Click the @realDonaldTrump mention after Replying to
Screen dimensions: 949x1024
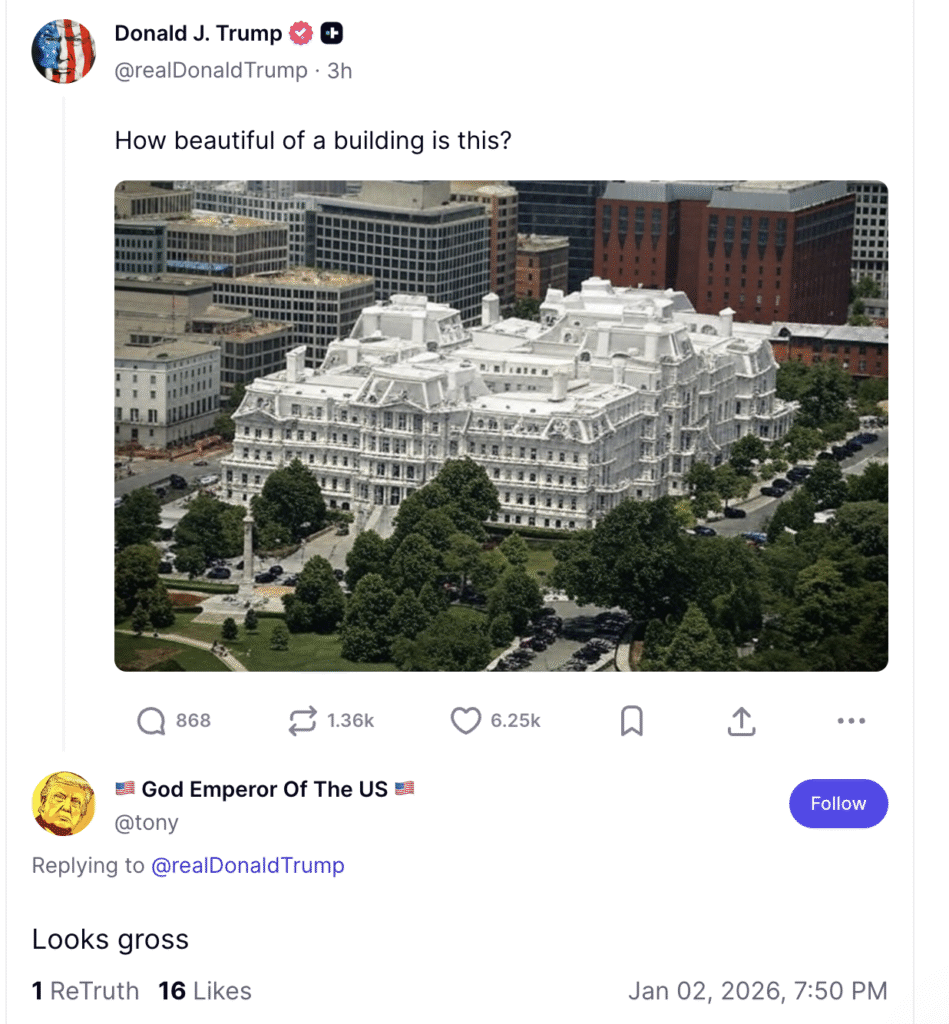(248, 866)
